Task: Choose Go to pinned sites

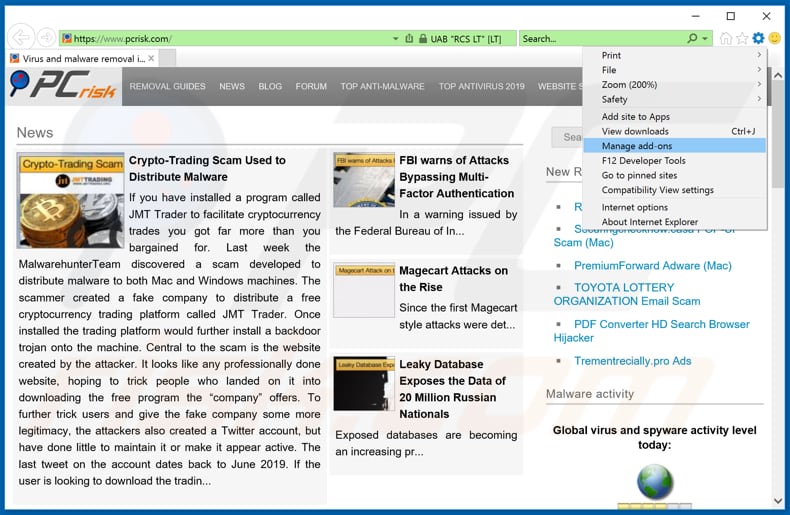Action: coord(675,175)
